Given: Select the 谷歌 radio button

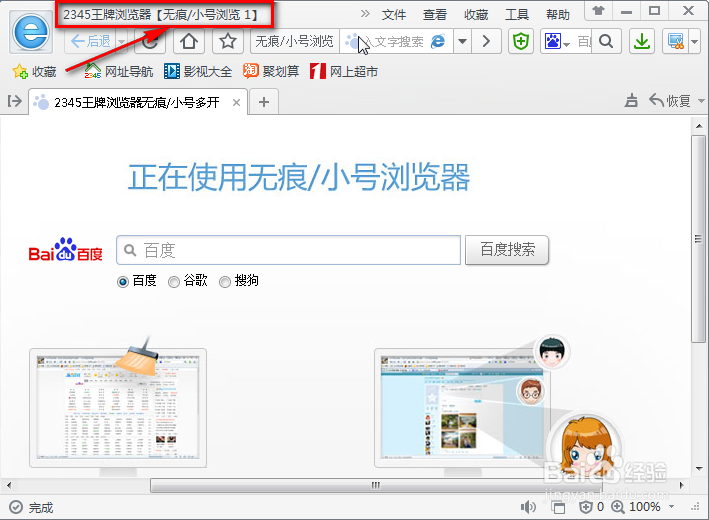Looking at the screenshot, I should point(174,282).
